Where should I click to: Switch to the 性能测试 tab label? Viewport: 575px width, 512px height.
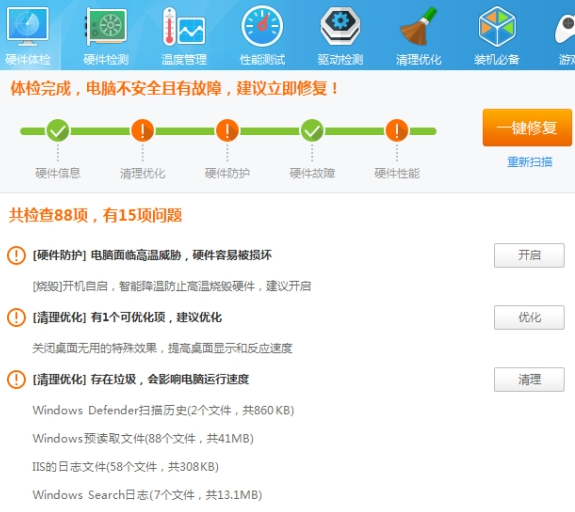tap(262, 59)
